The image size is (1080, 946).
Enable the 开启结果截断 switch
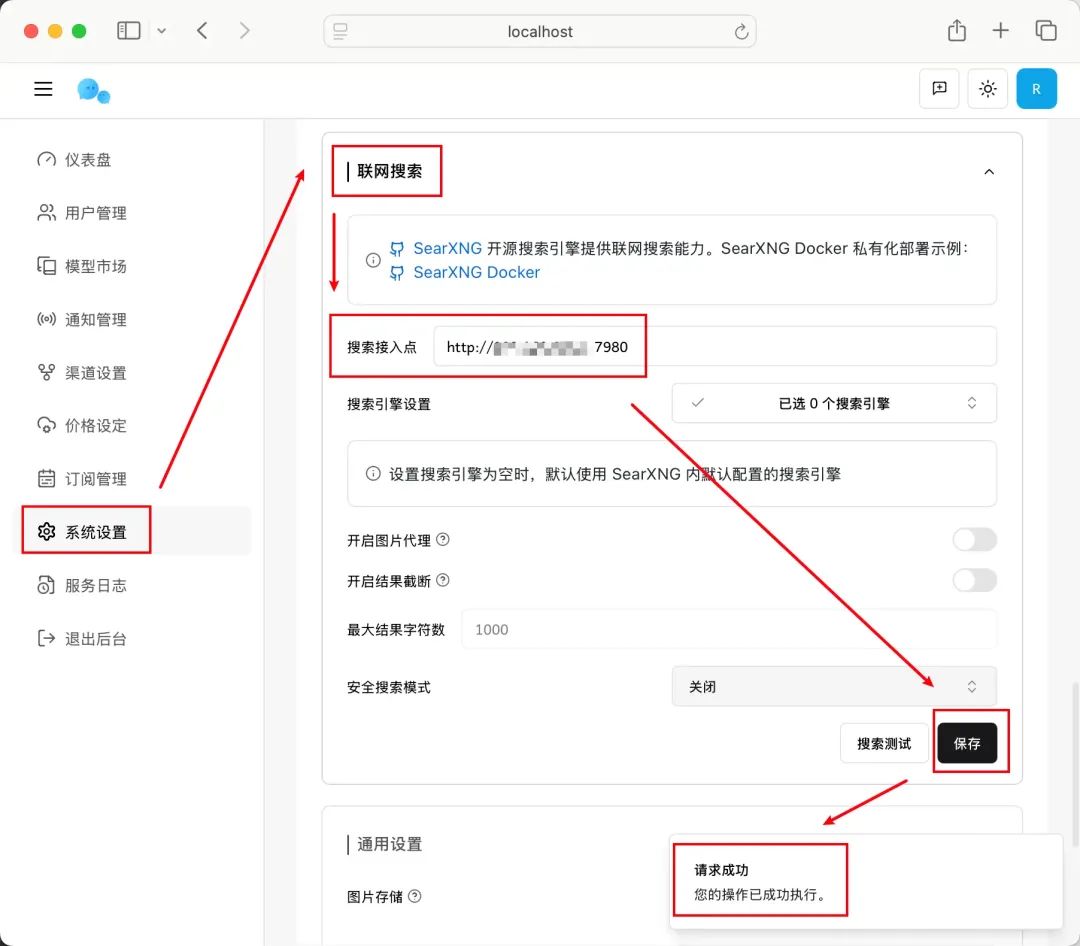974,580
